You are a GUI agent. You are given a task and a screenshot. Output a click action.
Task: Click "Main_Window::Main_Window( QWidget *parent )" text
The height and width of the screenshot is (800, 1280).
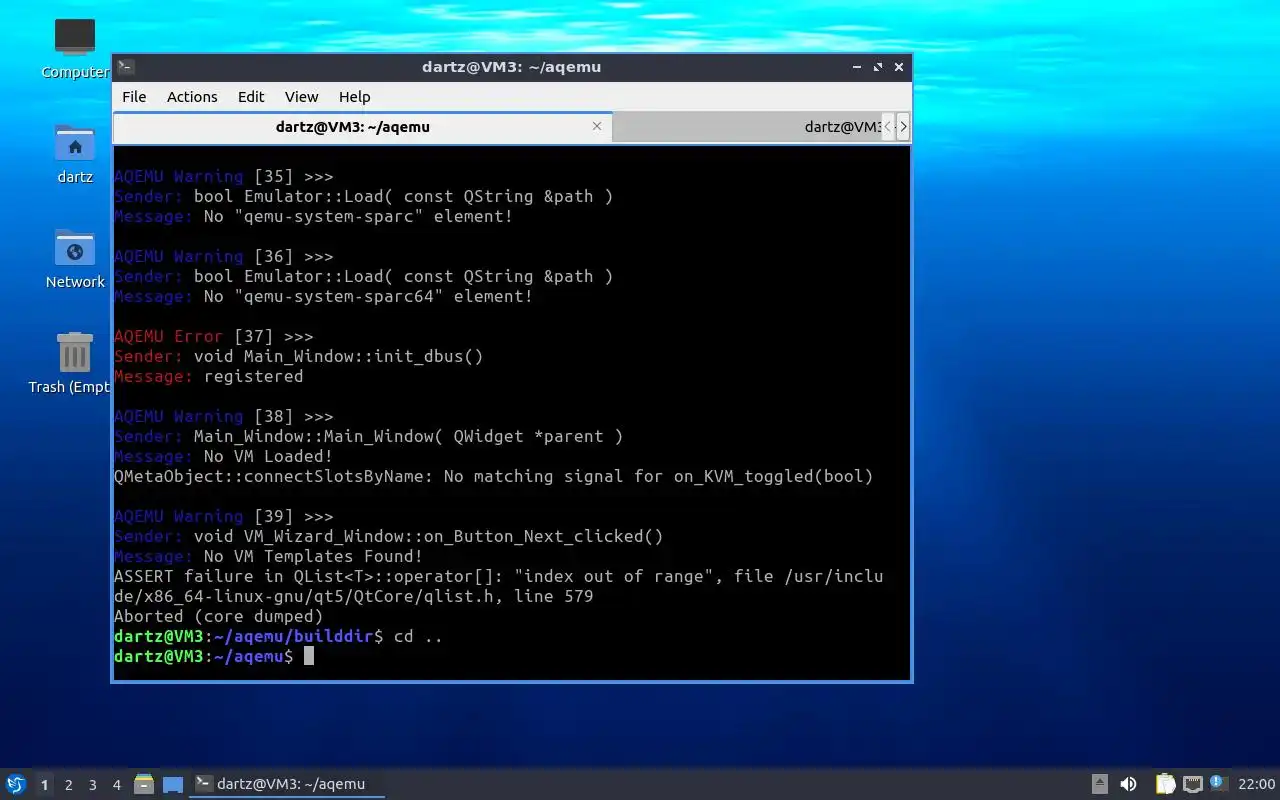[x=408, y=436]
